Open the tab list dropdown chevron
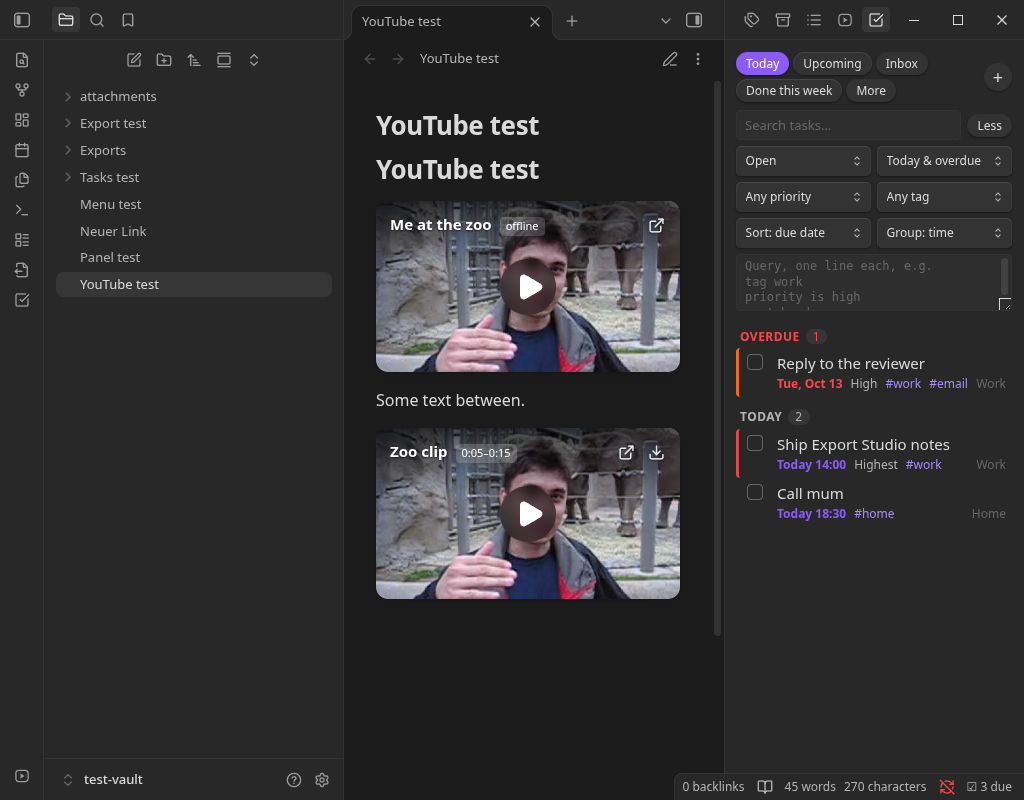The image size is (1024, 800). pos(665,21)
